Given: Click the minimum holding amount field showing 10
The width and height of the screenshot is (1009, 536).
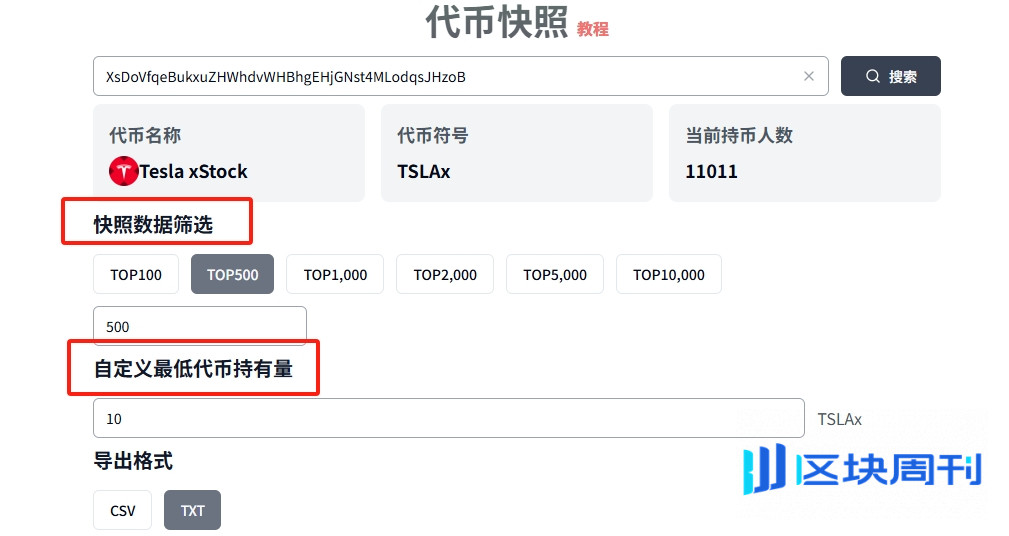Looking at the screenshot, I should (449, 418).
